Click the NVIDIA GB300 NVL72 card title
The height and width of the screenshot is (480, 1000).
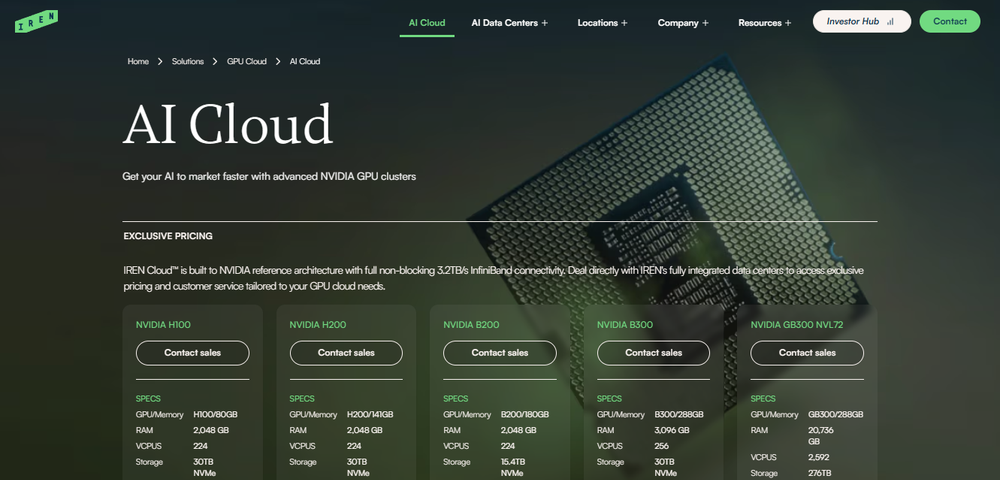click(797, 324)
